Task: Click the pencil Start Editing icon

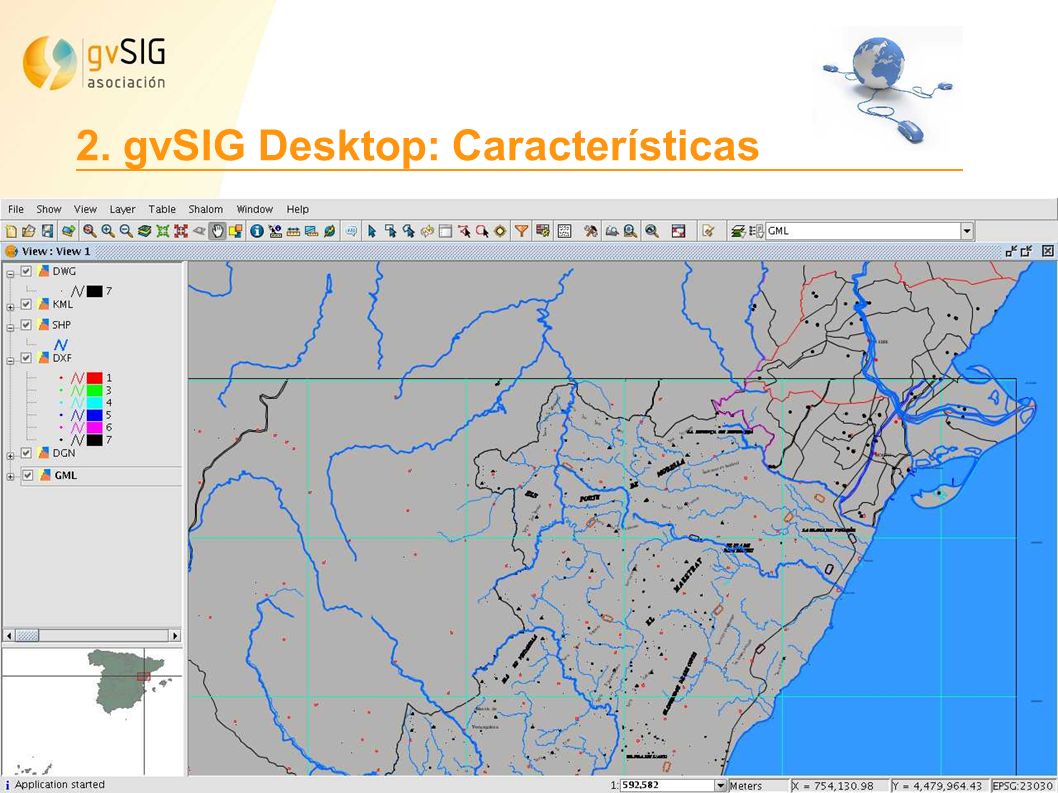Action: pos(708,231)
